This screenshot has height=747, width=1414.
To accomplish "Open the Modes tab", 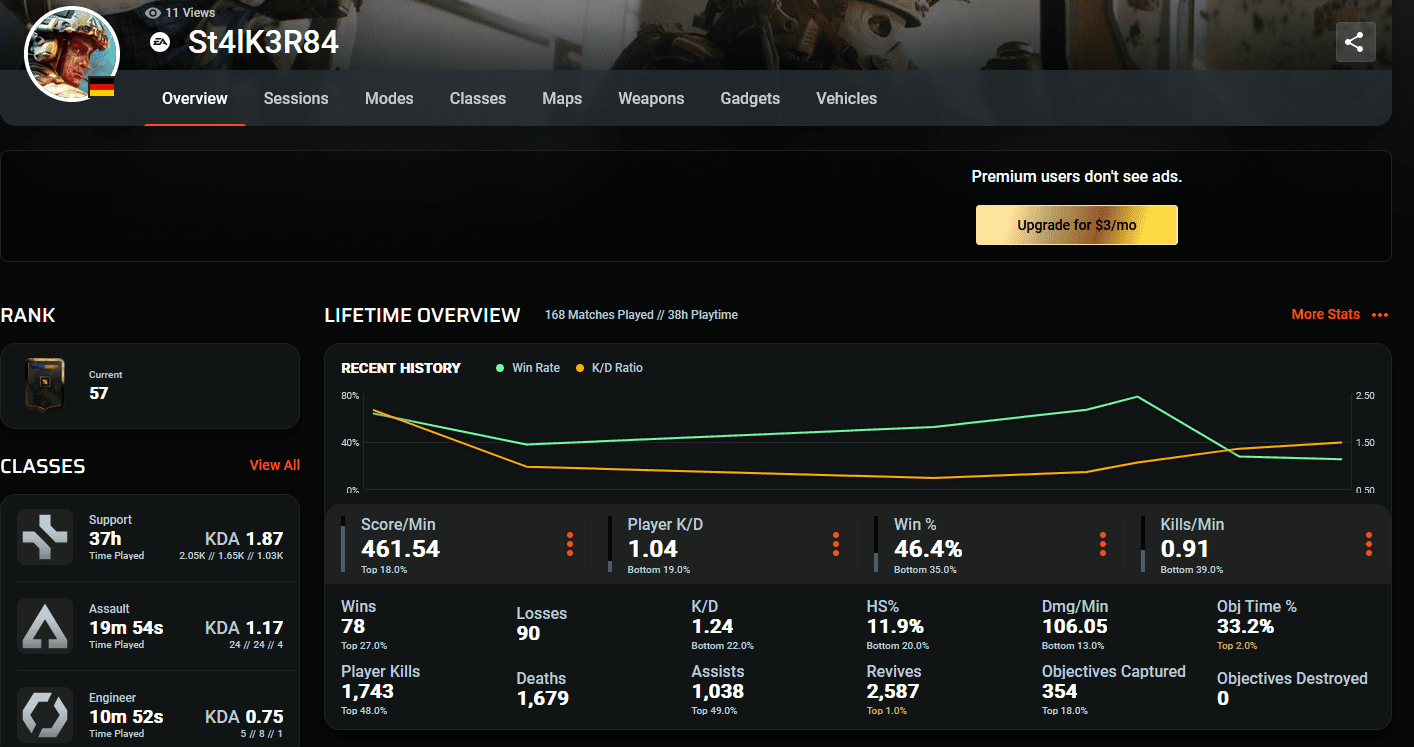I will tap(389, 98).
